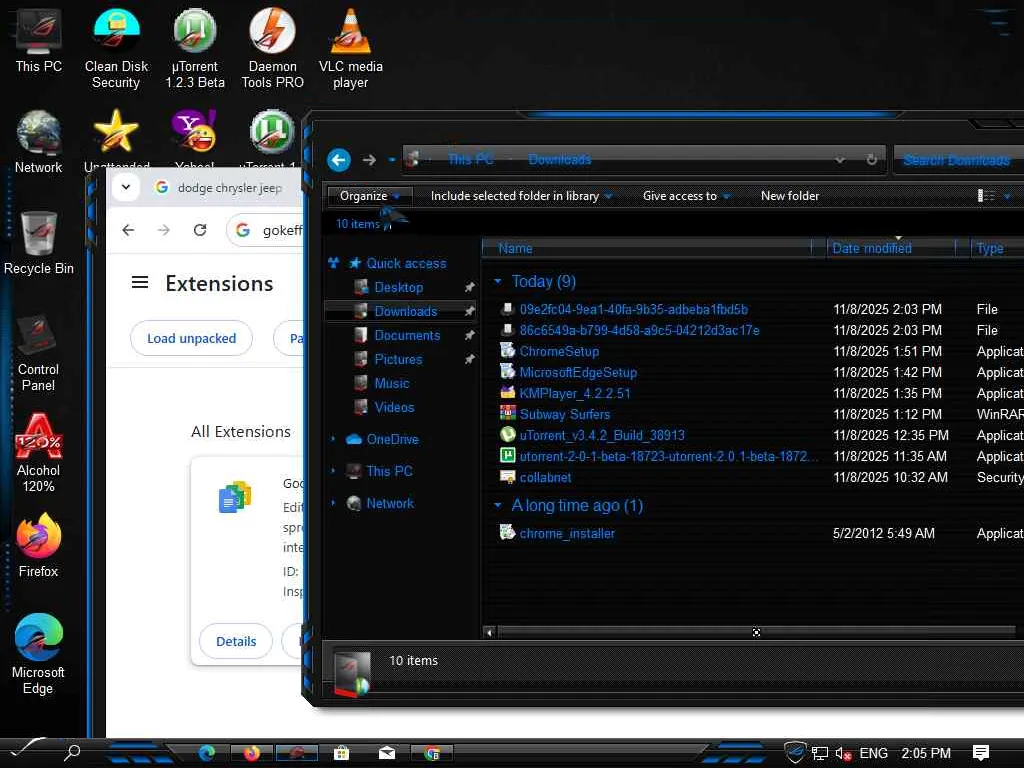Expand Network in the navigation pane
This screenshot has height=768, width=1024.
pos(333,503)
